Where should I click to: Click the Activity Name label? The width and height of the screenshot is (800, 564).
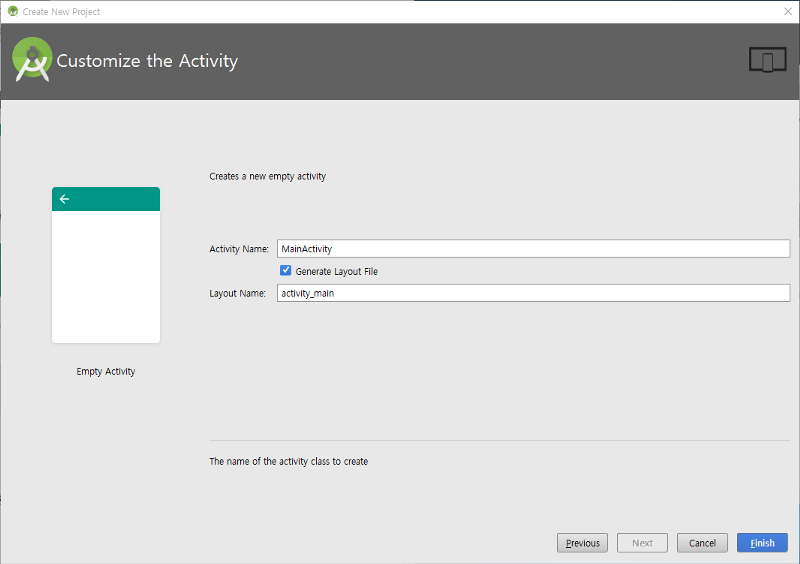pyautogui.click(x=239, y=249)
